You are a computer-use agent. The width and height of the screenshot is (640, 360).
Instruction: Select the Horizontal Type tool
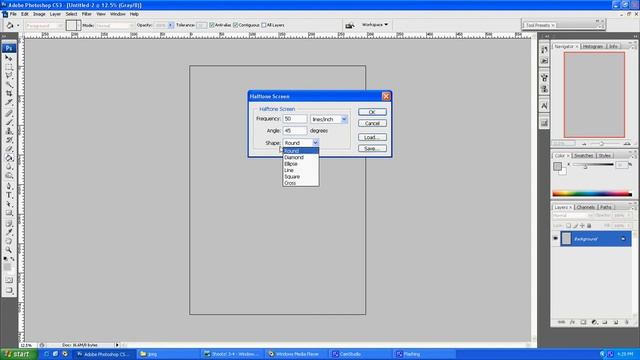9,195
